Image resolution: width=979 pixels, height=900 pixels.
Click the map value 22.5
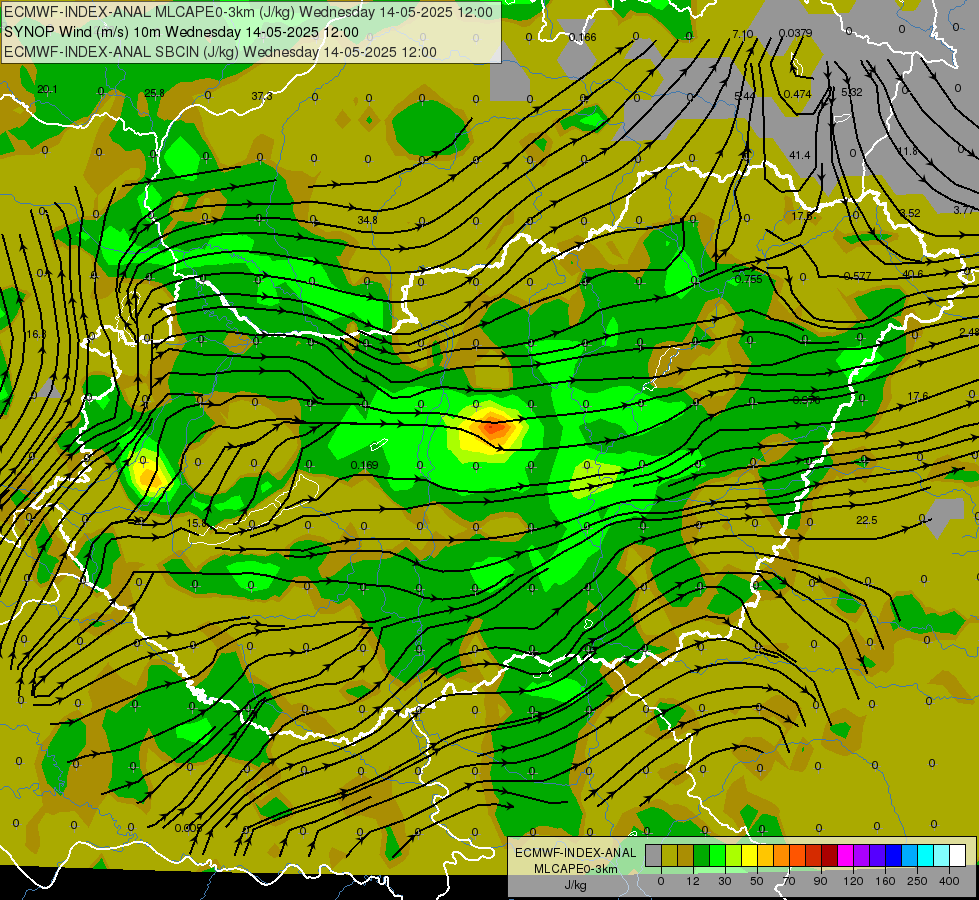click(x=867, y=520)
